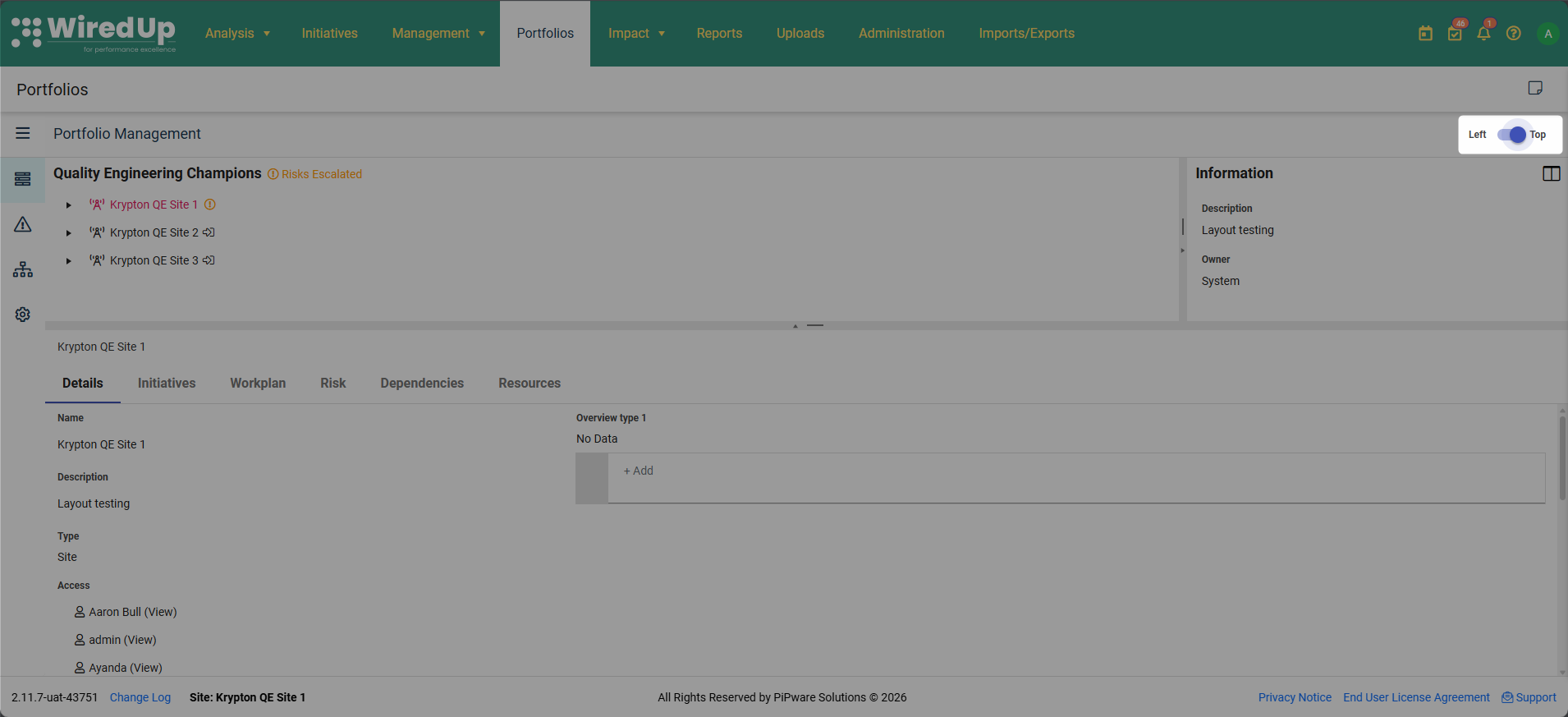Switch to the Resources tab

point(530,384)
